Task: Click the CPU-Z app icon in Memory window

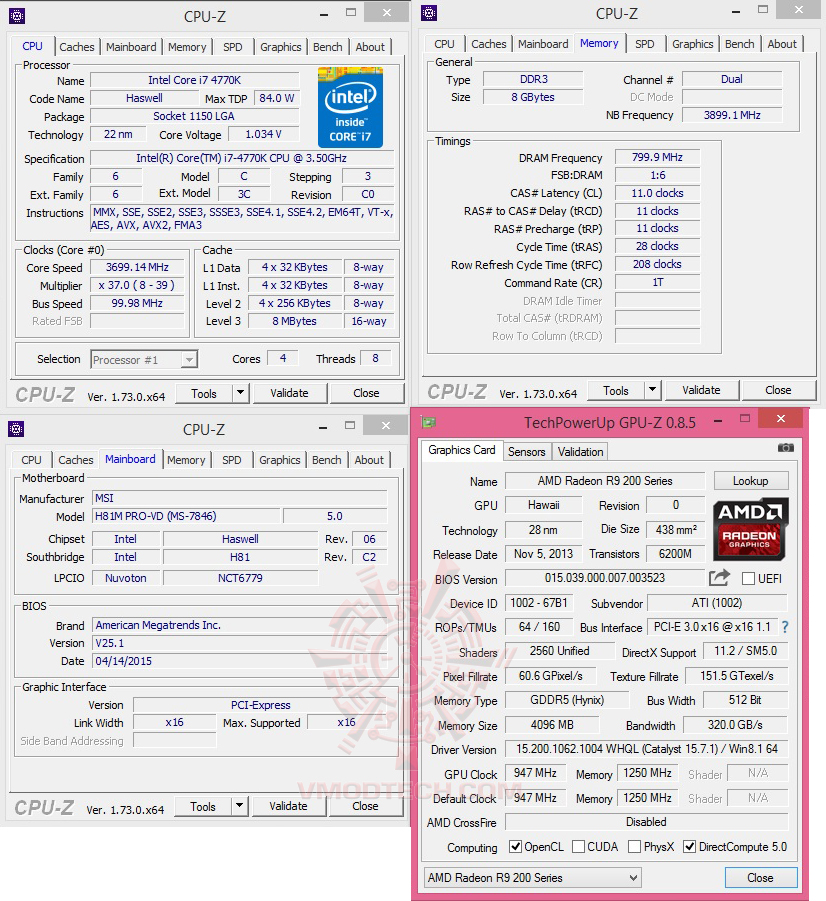Action: click(x=429, y=13)
